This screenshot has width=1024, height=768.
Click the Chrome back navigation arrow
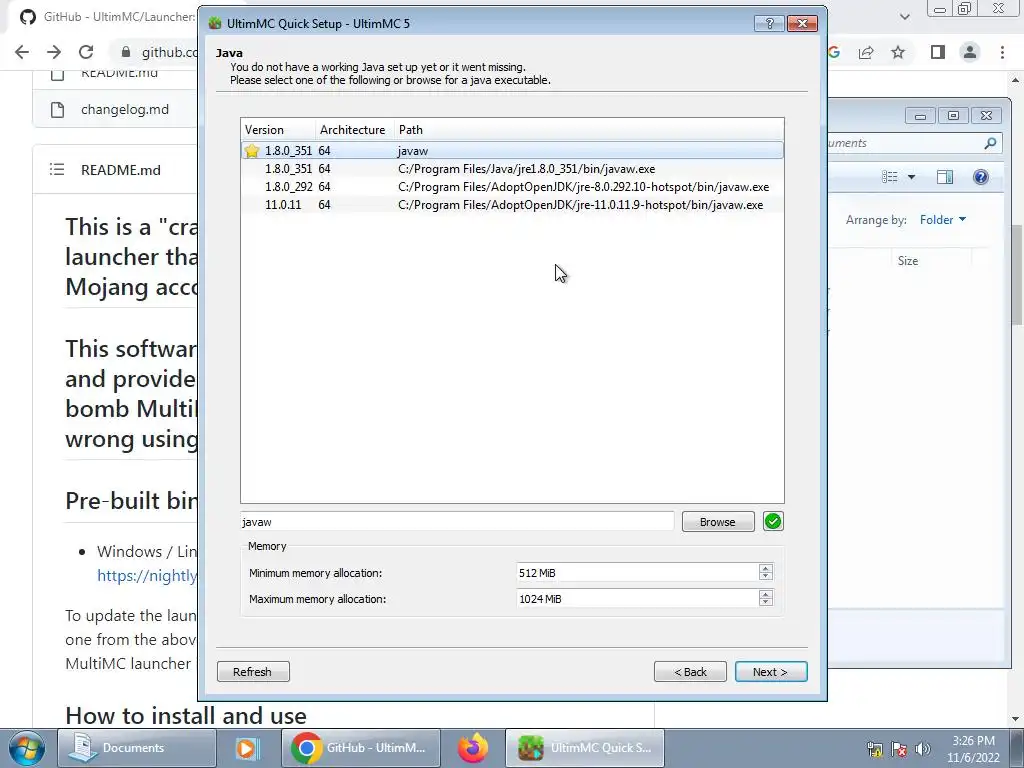tap(22, 52)
